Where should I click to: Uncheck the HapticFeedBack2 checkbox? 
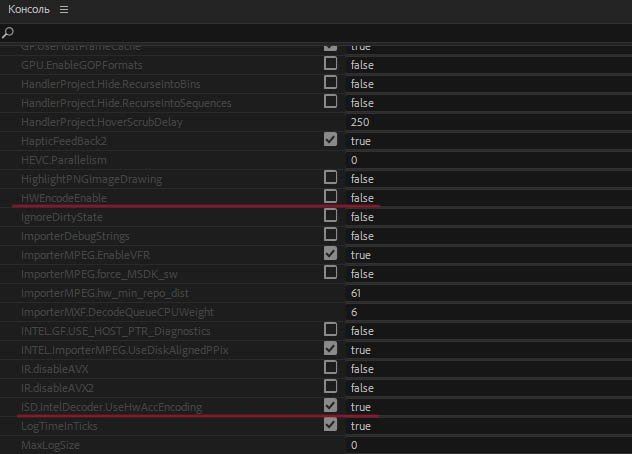point(331,140)
